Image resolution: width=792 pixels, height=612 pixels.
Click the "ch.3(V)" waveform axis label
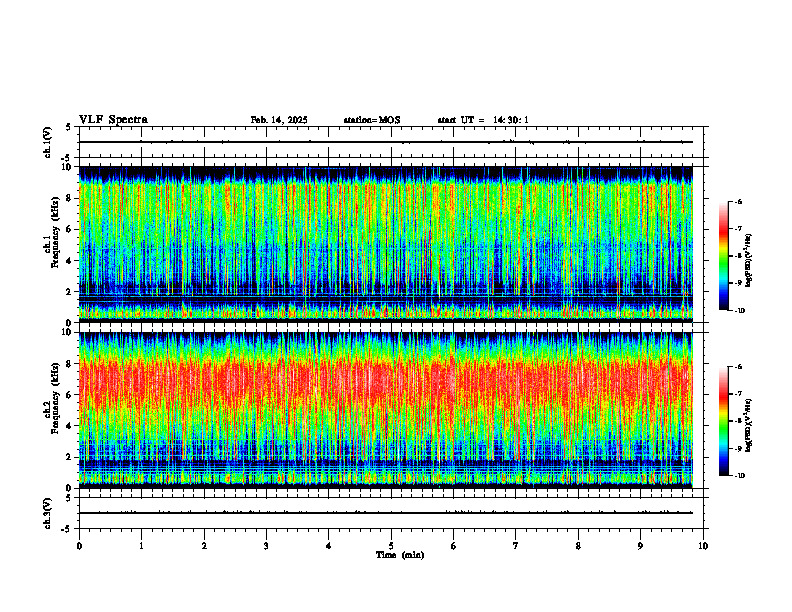coord(47,513)
